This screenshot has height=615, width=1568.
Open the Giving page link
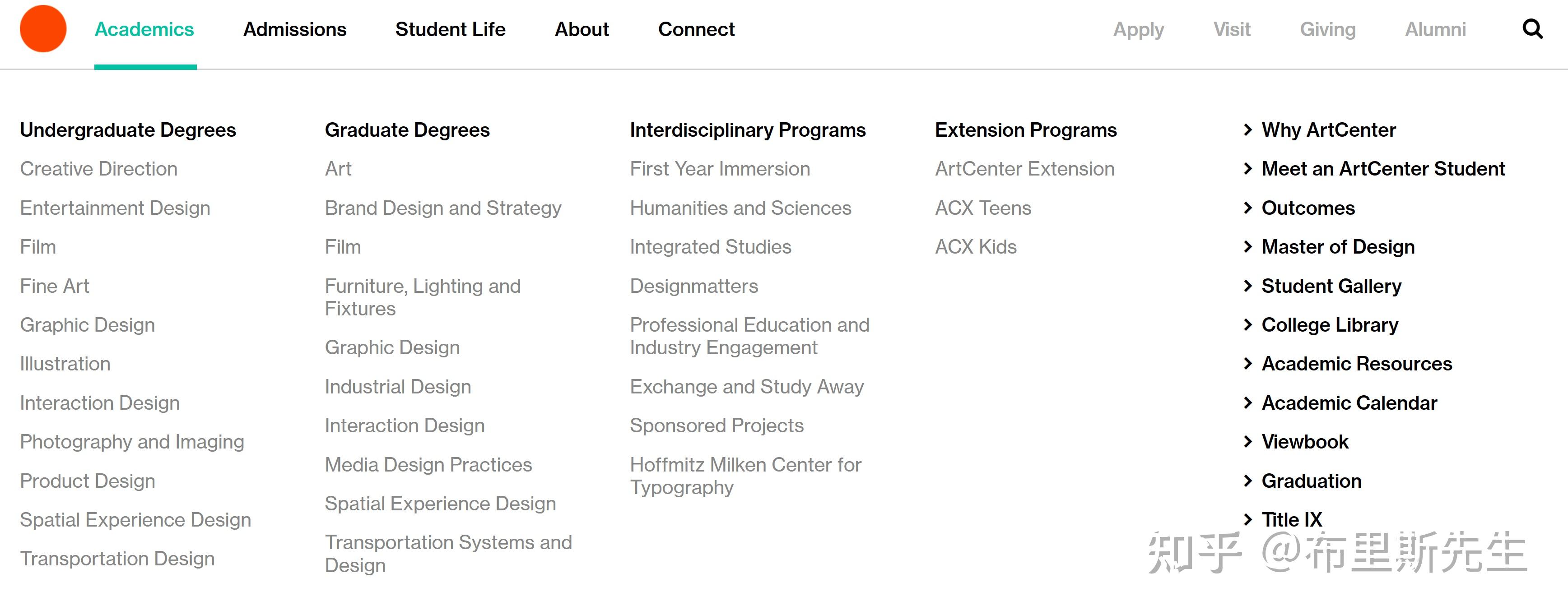pos(1327,29)
